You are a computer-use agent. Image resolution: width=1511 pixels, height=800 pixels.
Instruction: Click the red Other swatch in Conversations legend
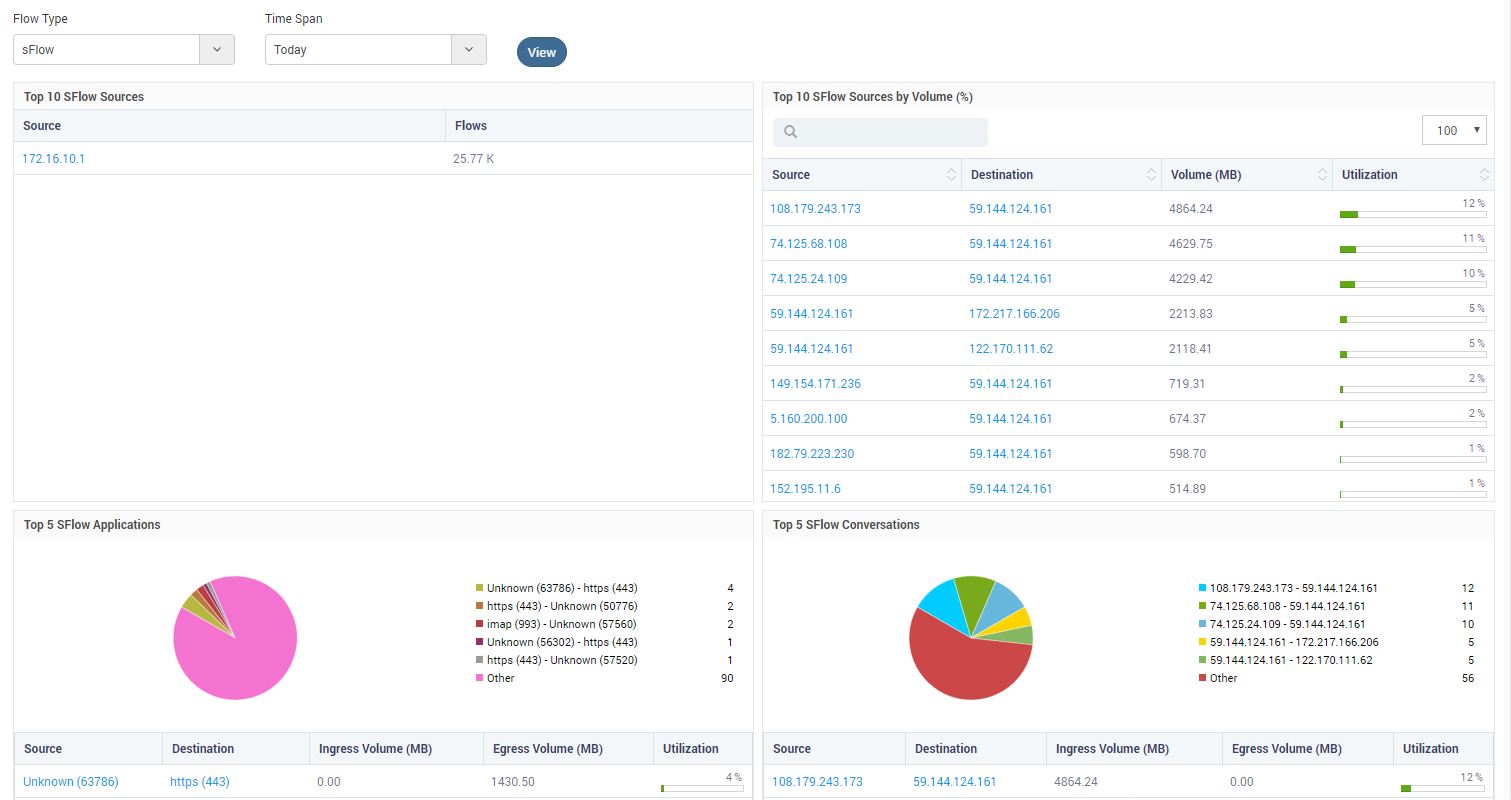pos(1202,678)
